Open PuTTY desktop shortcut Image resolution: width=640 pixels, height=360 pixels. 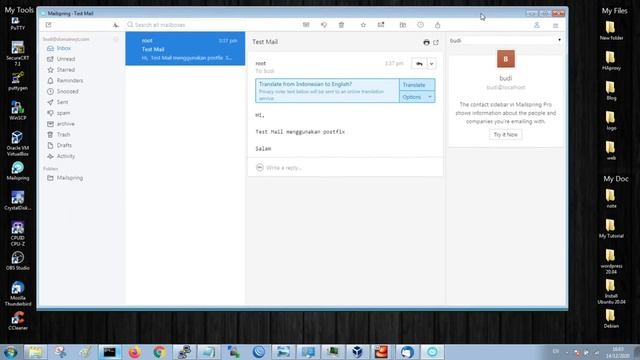point(18,24)
